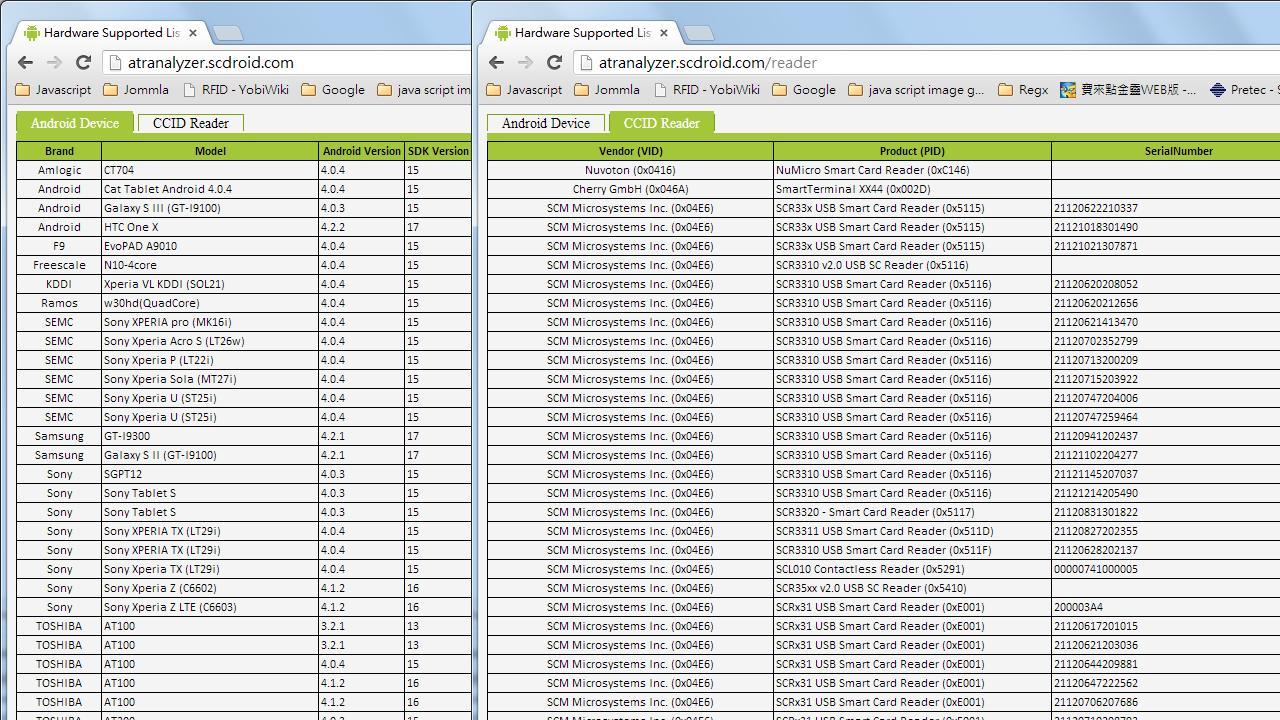Open RFID - YobiWiki bookmark in right window
The image size is (1280, 720).
tap(707, 89)
